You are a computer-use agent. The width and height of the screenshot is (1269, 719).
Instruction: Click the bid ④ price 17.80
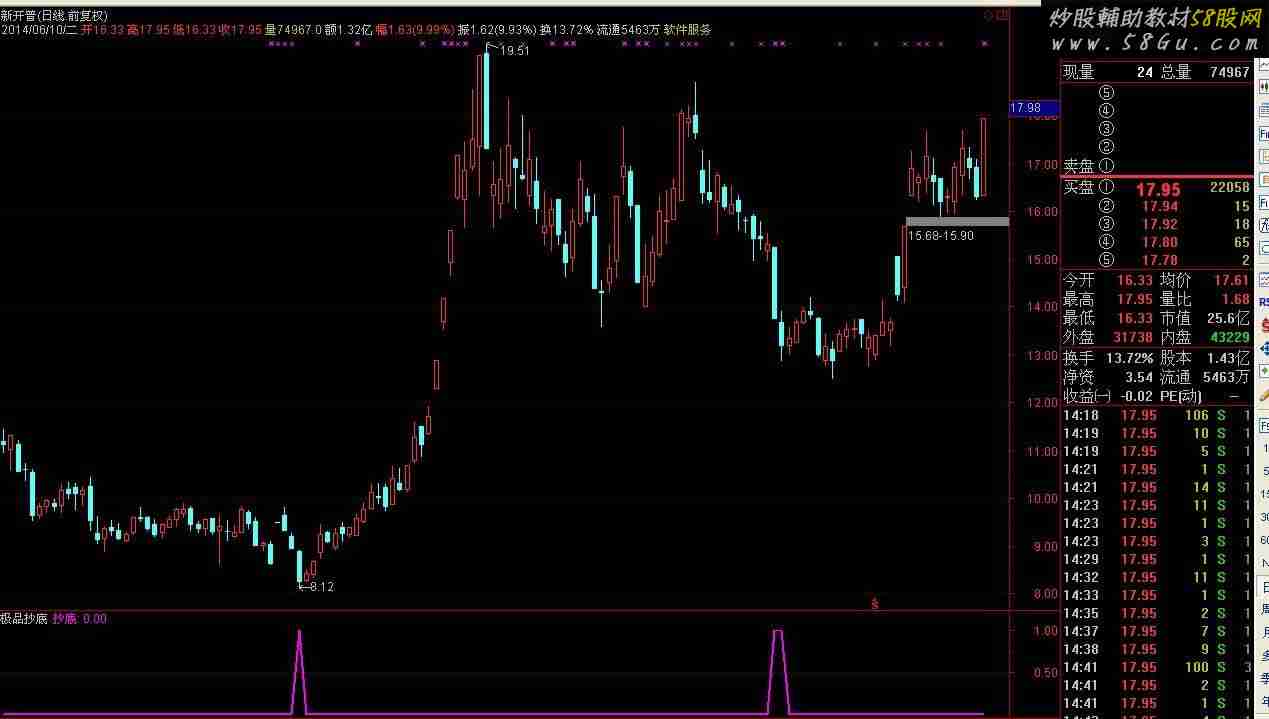coord(1159,243)
